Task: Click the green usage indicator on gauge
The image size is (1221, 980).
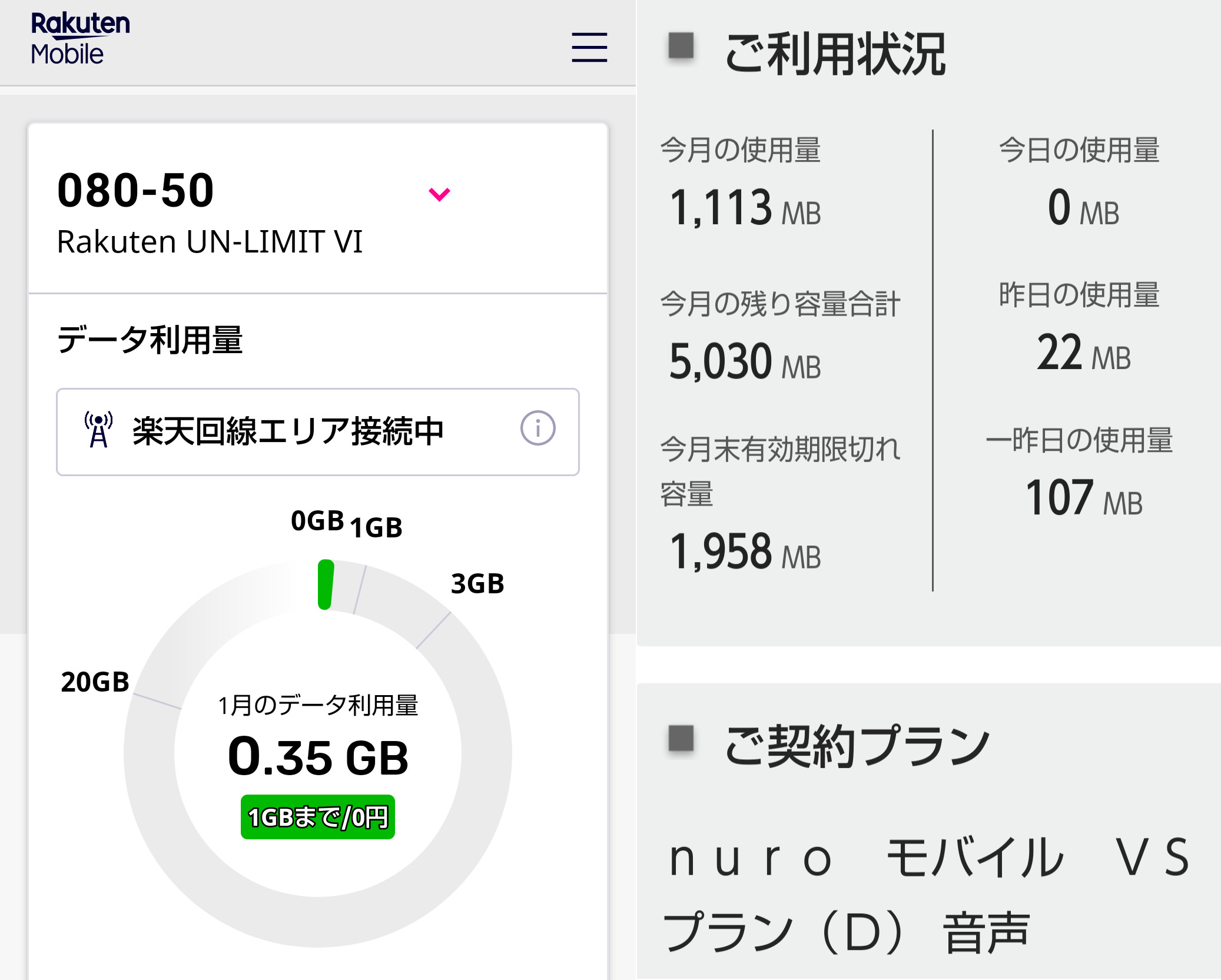Action: coord(326,584)
